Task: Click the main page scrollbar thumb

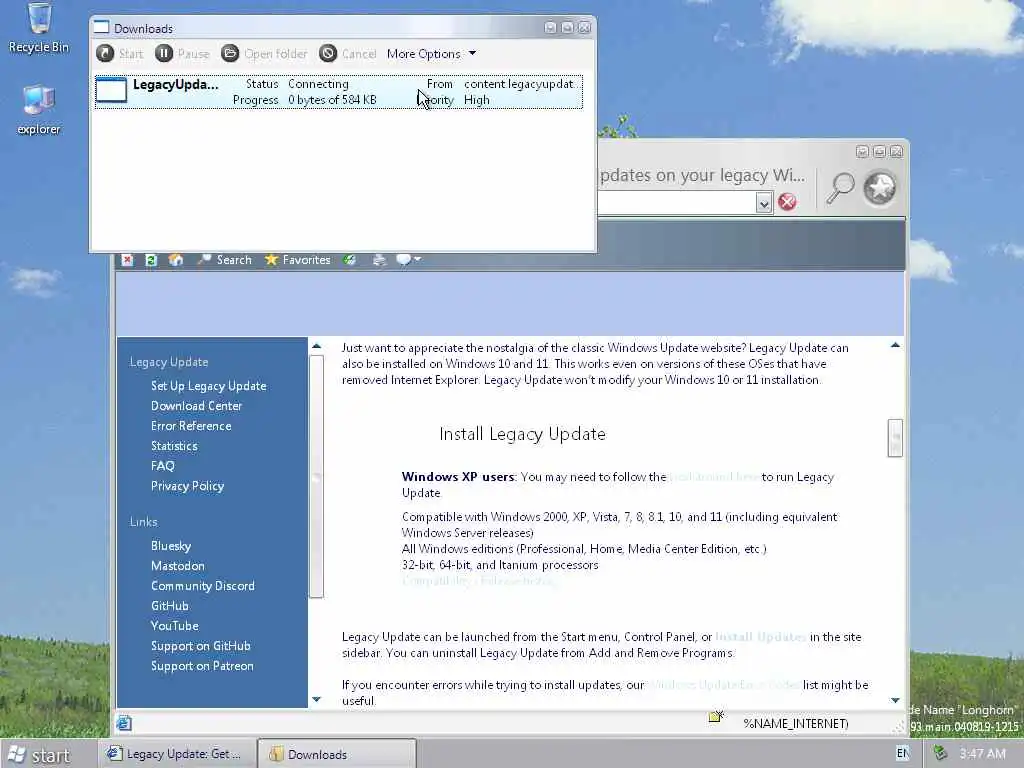Action: [895, 438]
